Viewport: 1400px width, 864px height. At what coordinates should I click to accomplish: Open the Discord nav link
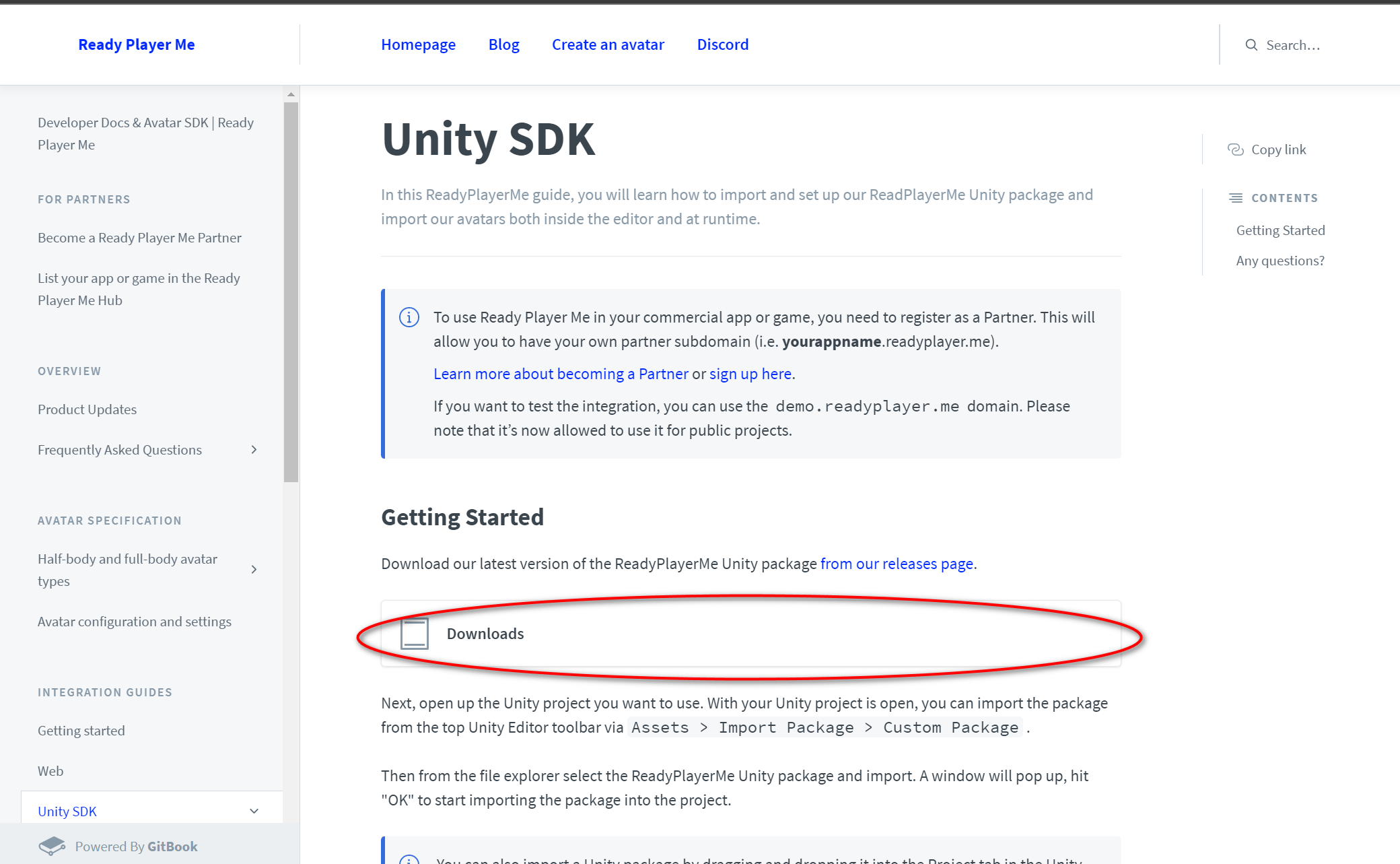point(722,44)
